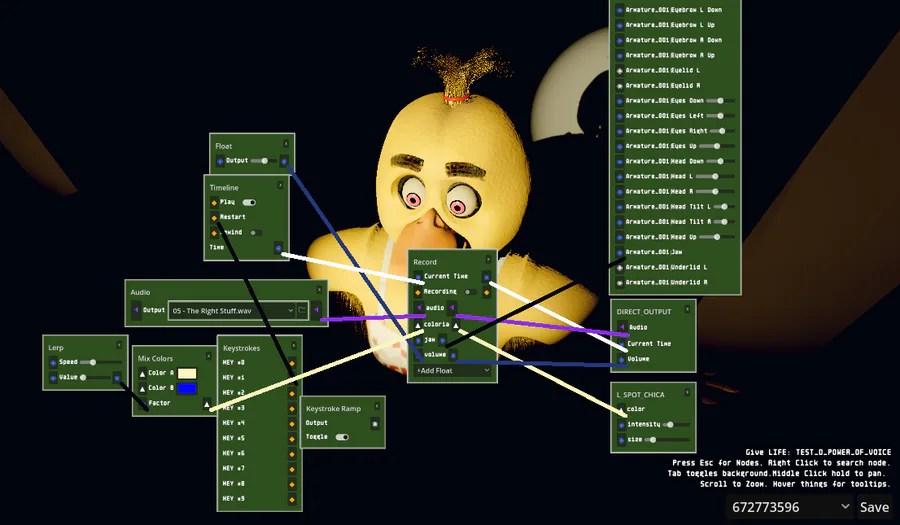
Task: Click the L_SPOT_CHICA intensity input port
Action: pos(621,425)
